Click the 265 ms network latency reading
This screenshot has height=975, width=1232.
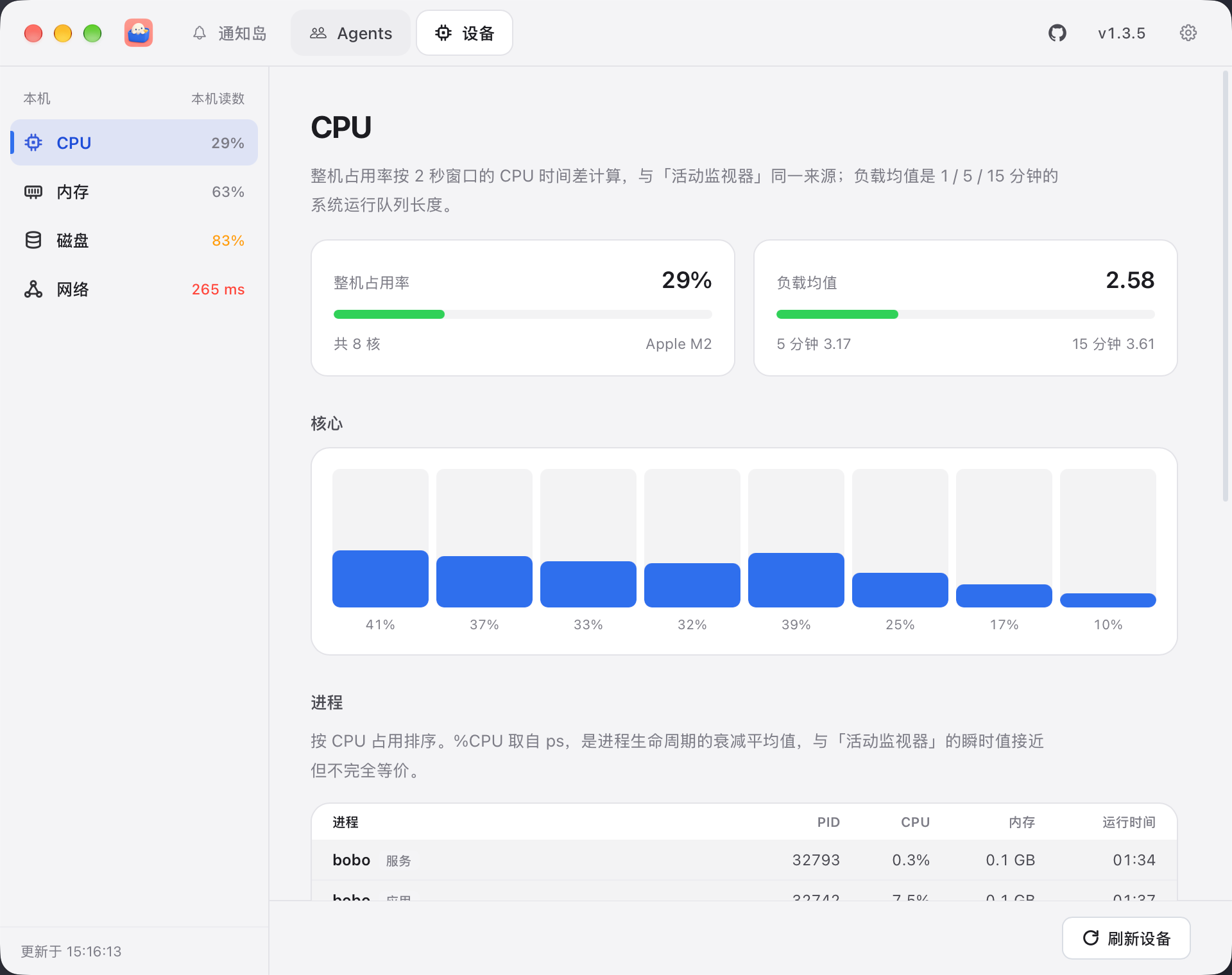coord(218,289)
